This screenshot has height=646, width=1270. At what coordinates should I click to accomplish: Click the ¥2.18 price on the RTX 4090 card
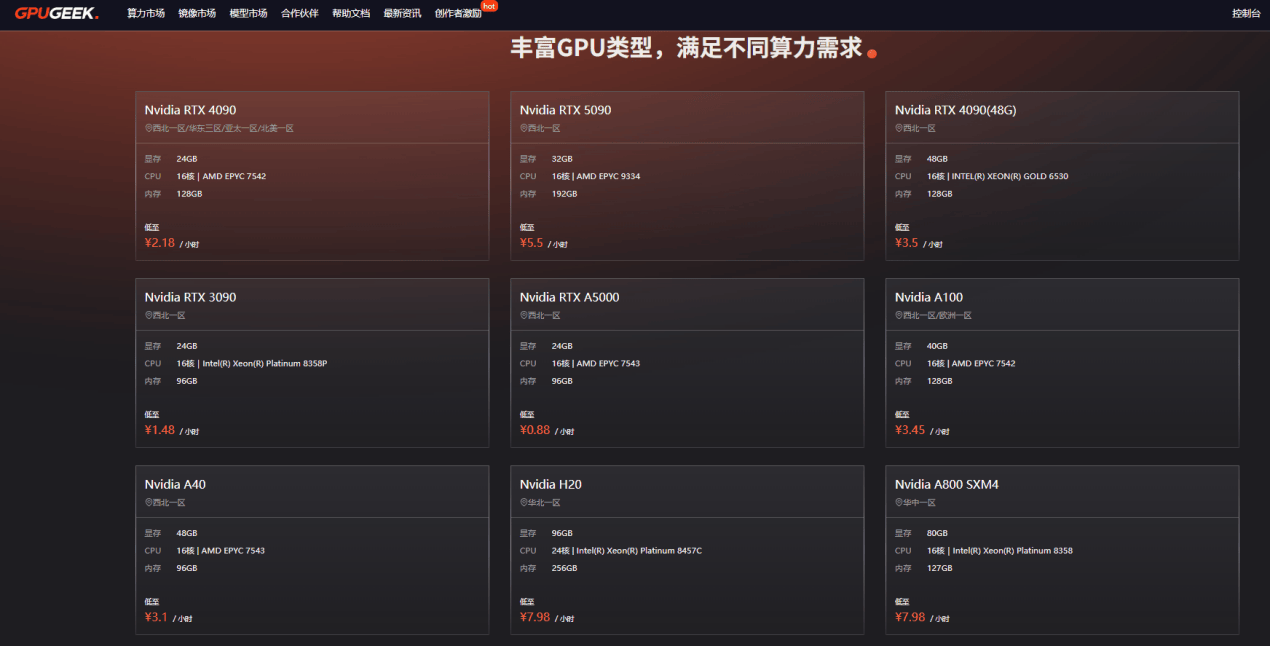(160, 243)
